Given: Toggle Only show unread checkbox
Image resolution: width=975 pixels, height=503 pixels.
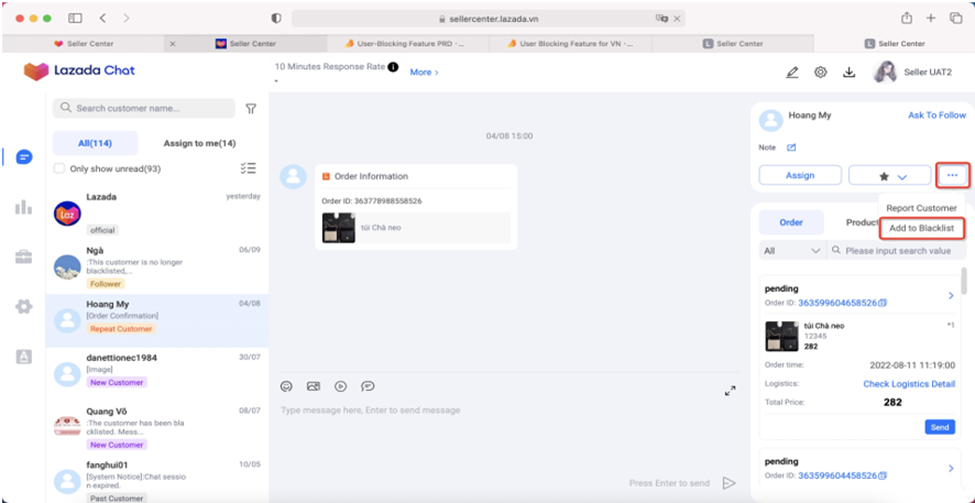Looking at the screenshot, I should click(x=59, y=168).
